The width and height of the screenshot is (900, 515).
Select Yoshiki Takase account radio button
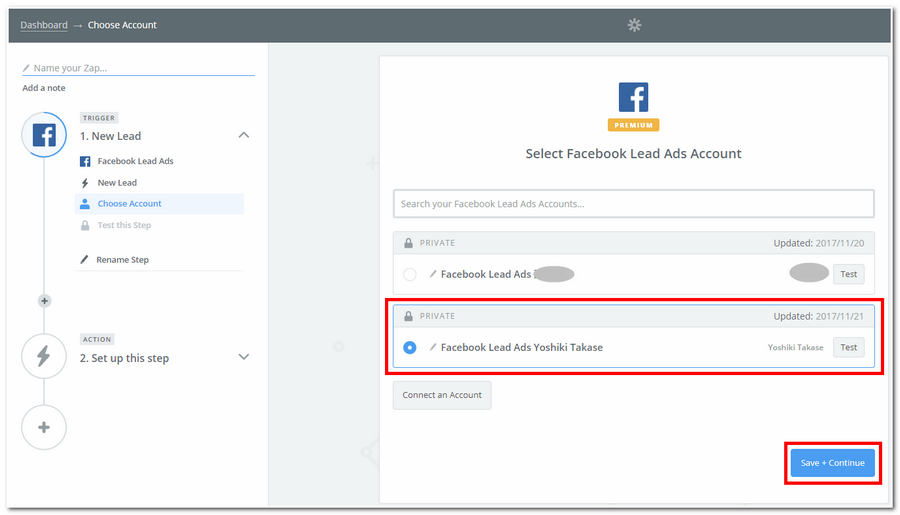pos(410,347)
